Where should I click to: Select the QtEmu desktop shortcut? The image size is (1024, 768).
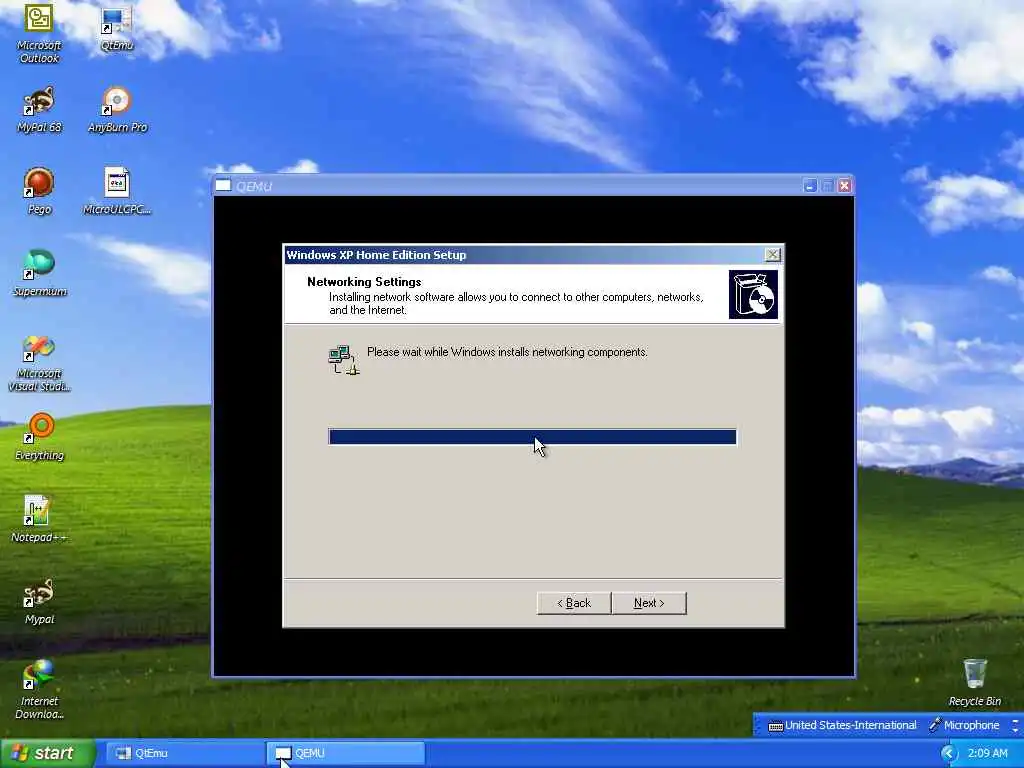tap(117, 29)
